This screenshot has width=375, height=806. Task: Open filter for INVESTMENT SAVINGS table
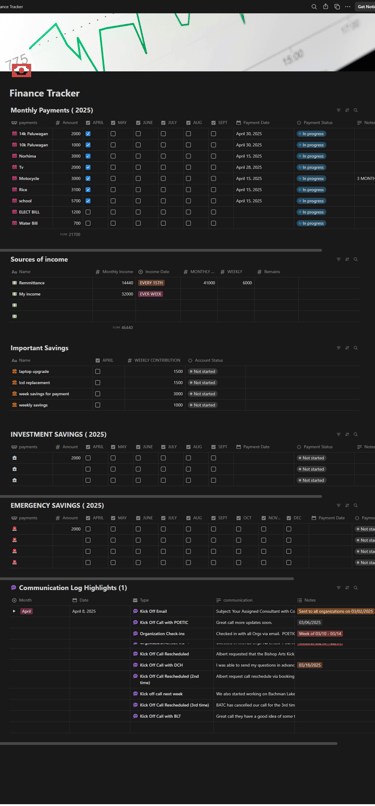[339, 434]
